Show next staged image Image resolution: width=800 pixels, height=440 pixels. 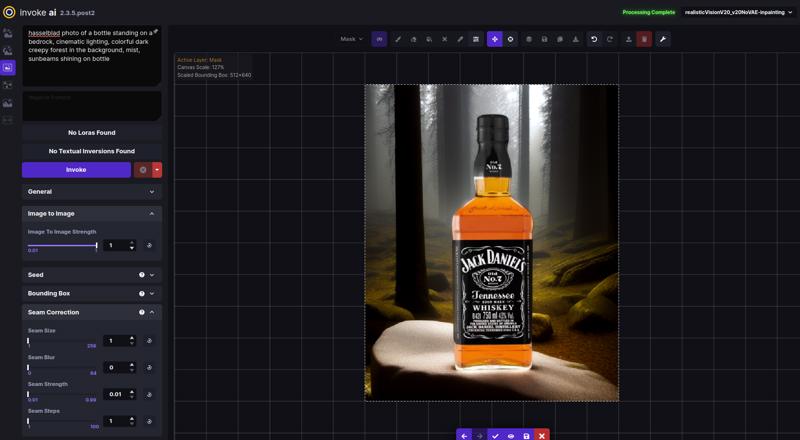479,435
